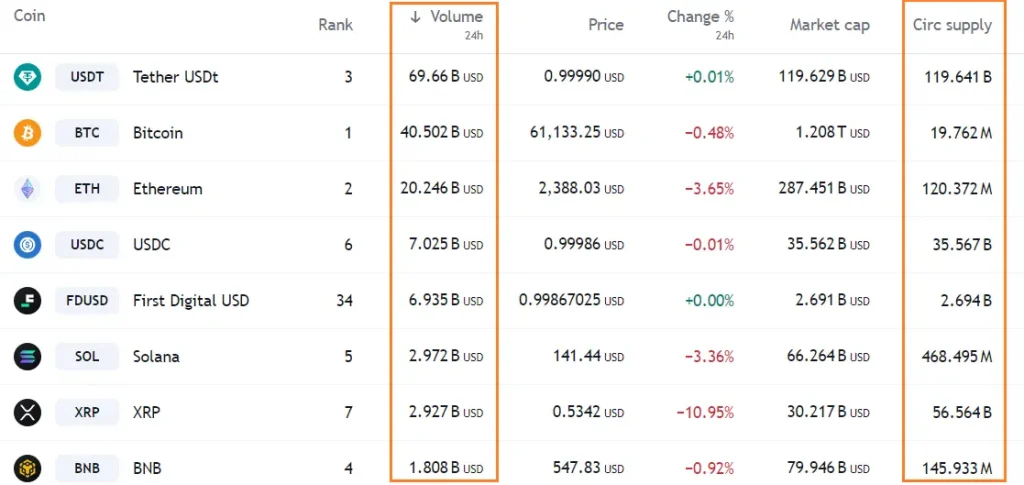Click the down arrow sort icon beside Volume
1024x485 pixels.
(415, 18)
